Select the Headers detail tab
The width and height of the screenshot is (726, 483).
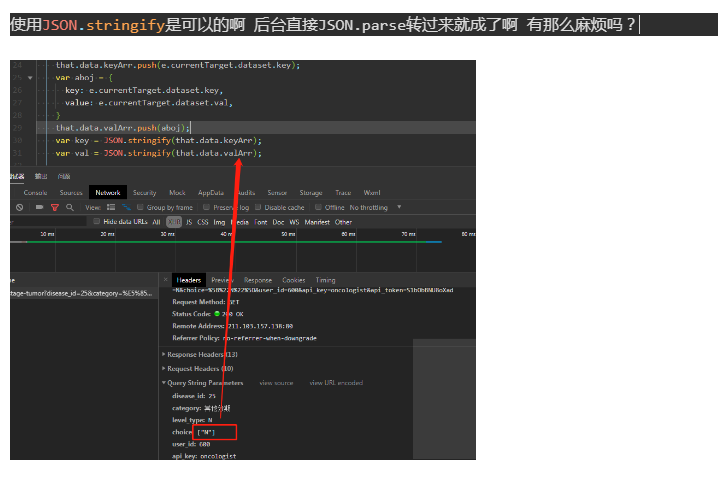188,280
